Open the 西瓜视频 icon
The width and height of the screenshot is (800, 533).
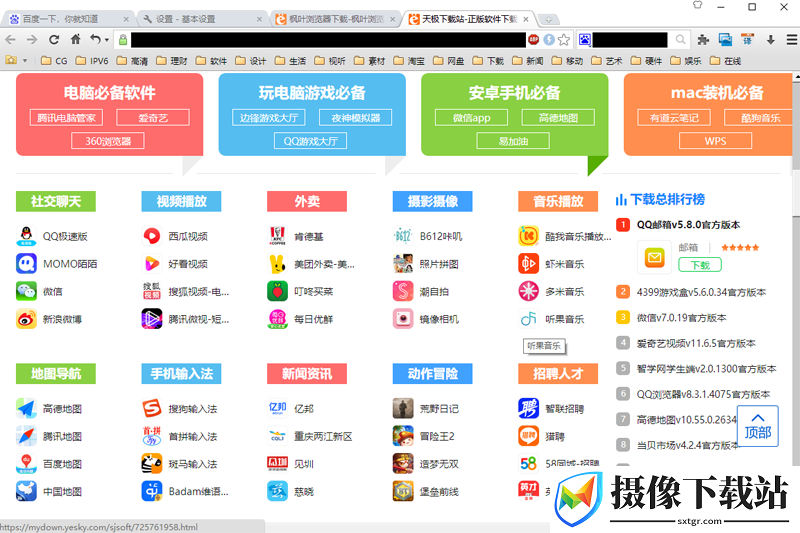[x=152, y=236]
